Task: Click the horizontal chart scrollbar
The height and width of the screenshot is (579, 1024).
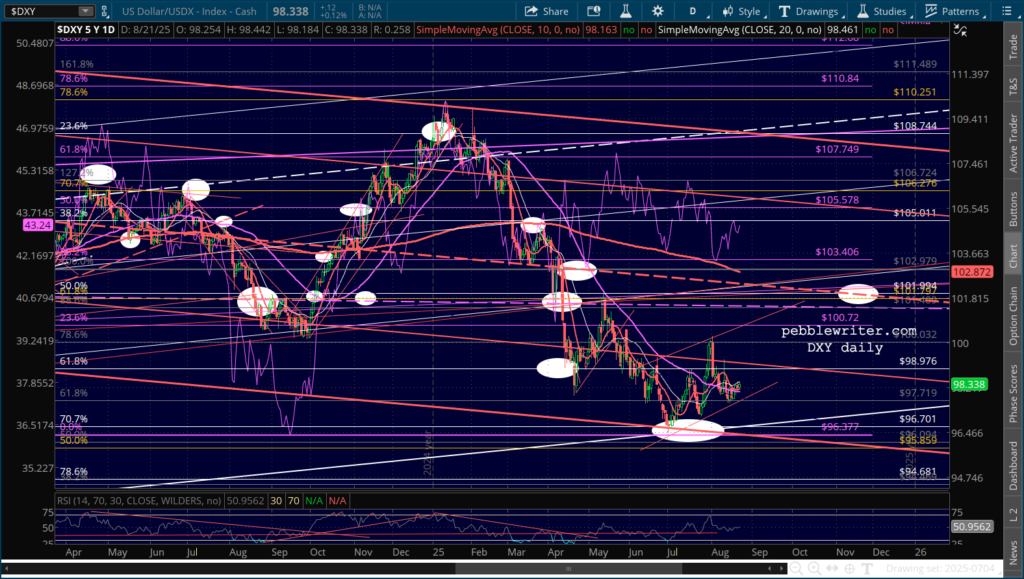Action: tap(400, 567)
